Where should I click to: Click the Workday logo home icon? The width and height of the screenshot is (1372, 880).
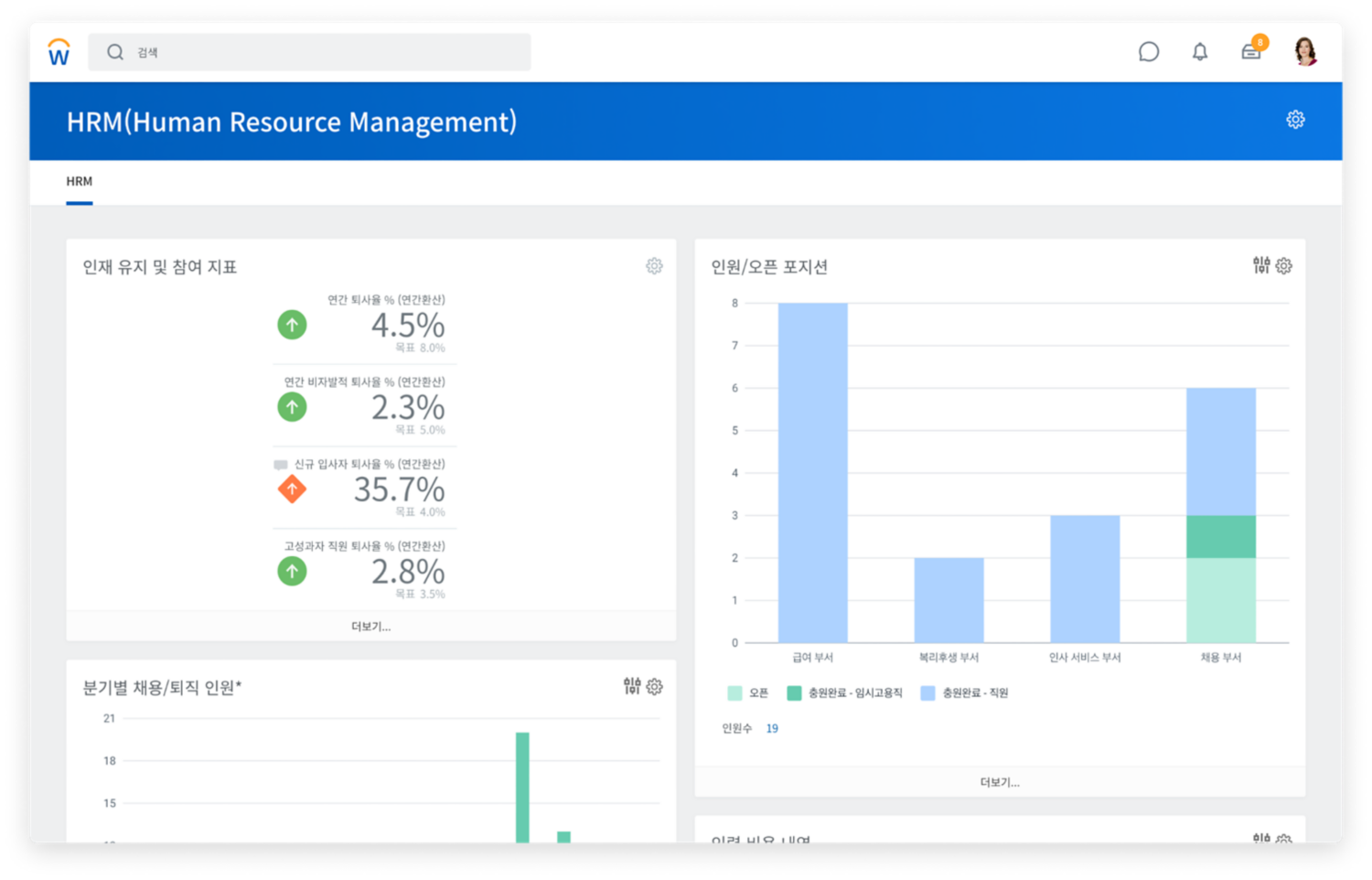[59, 52]
